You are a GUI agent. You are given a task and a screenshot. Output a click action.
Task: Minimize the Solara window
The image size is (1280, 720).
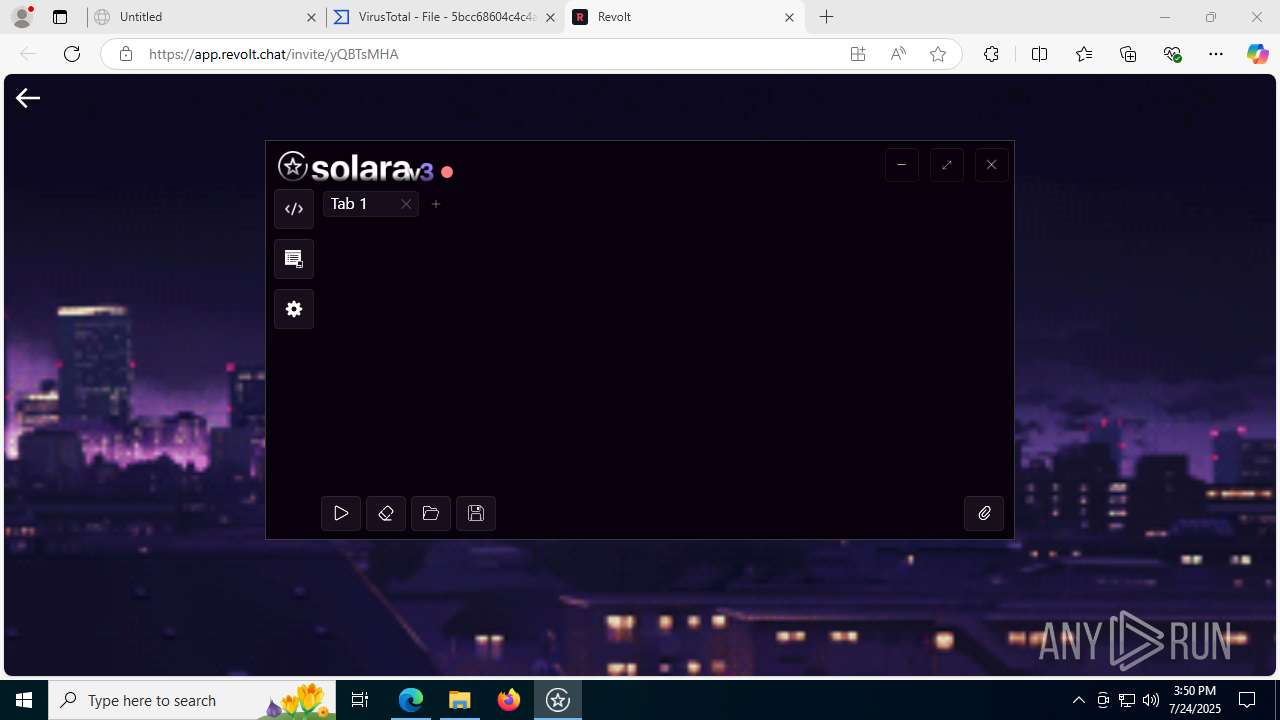[902, 165]
